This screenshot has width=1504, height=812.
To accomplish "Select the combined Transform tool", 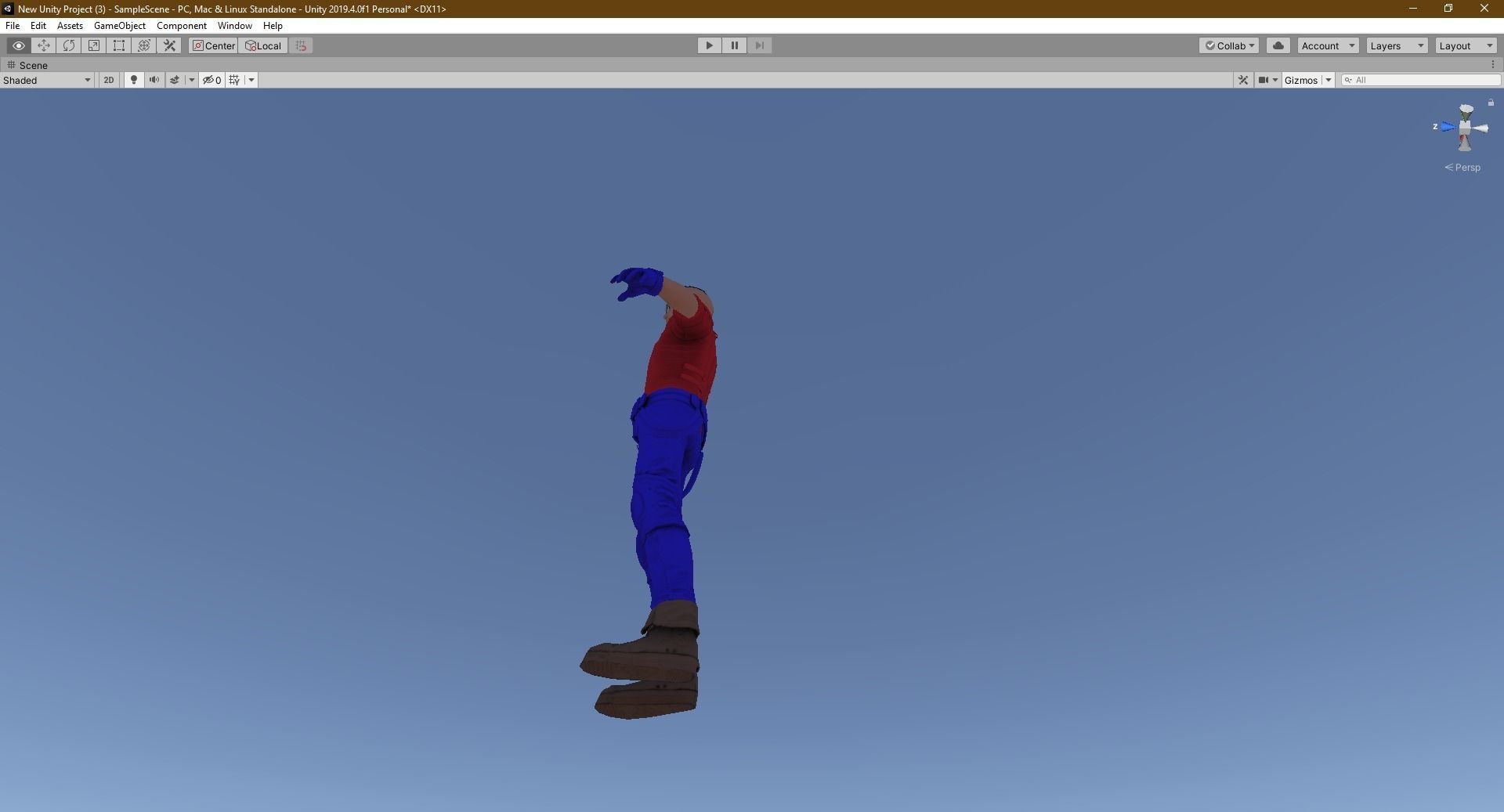I will coord(144,45).
